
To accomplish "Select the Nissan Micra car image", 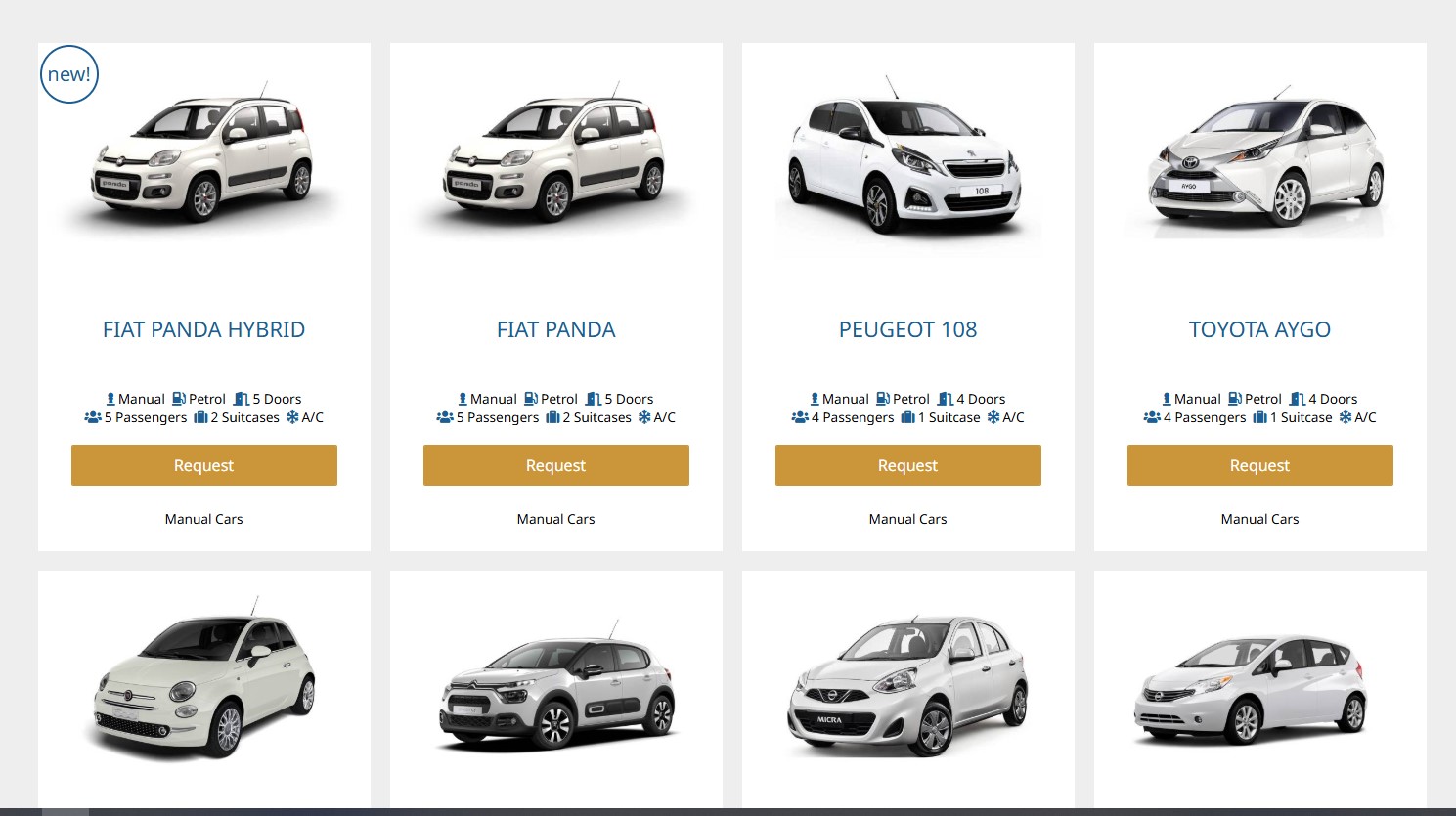I will [x=908, y=686].
